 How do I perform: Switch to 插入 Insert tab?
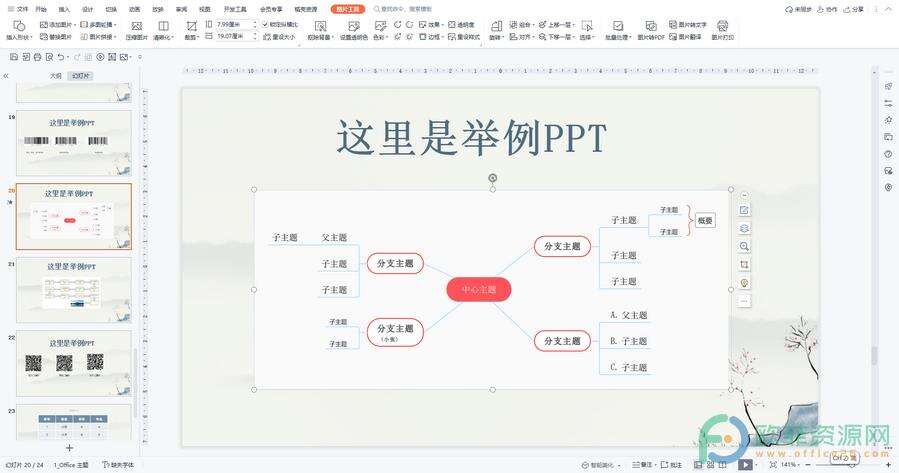(64, 9)
